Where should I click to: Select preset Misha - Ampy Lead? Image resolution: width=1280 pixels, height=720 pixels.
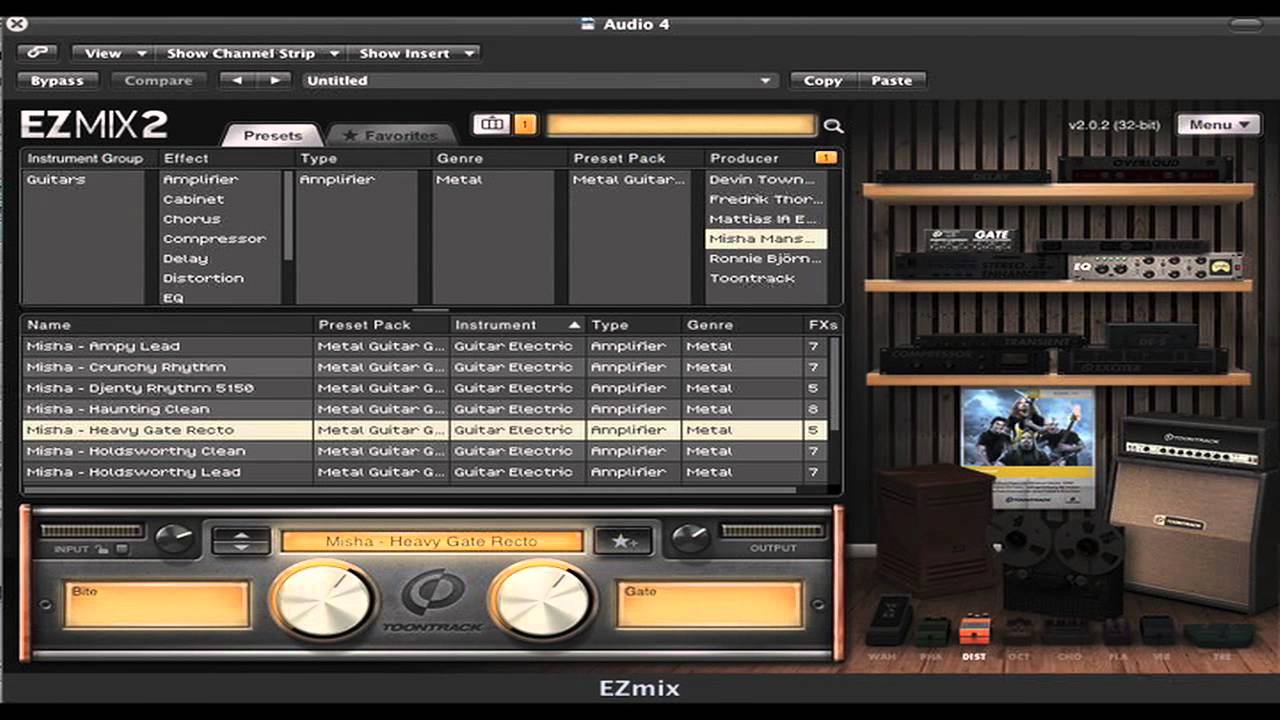point(425,346)
